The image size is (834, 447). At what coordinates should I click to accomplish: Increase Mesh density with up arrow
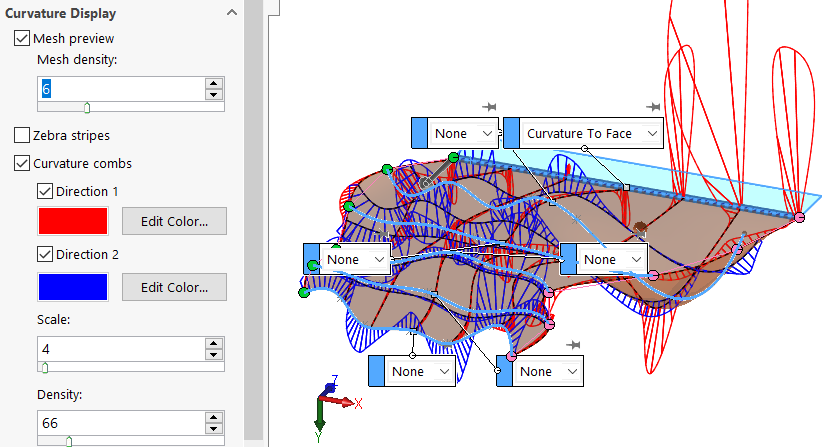click(x=214, y=83)
